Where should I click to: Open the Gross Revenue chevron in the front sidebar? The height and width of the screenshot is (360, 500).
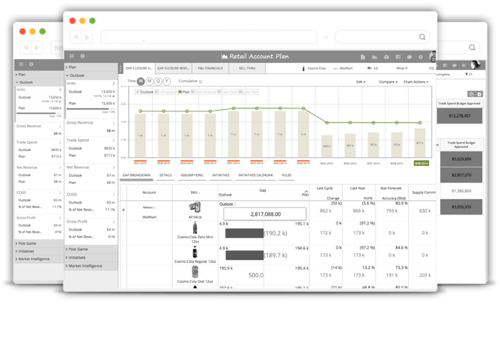[x=114, y=123]
